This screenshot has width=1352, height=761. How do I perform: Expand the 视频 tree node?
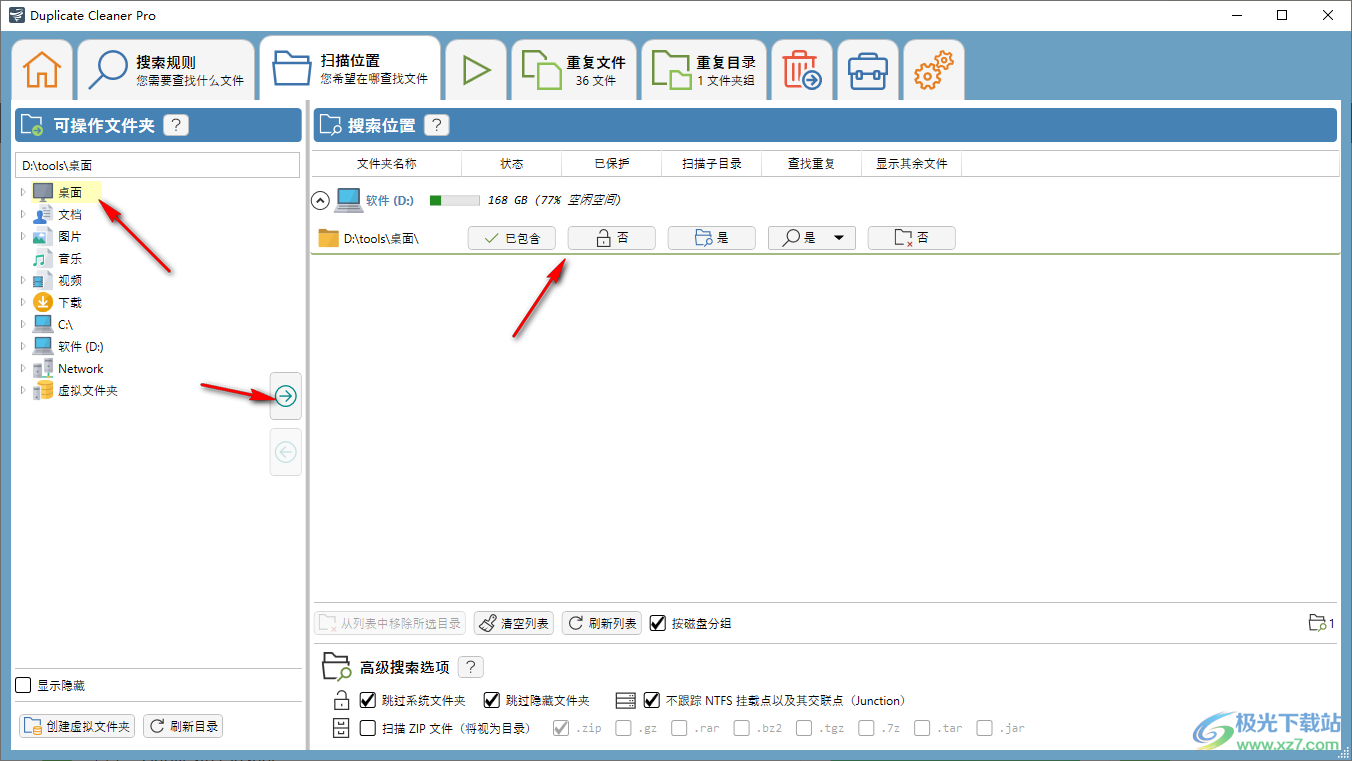[x=23, y=280]
